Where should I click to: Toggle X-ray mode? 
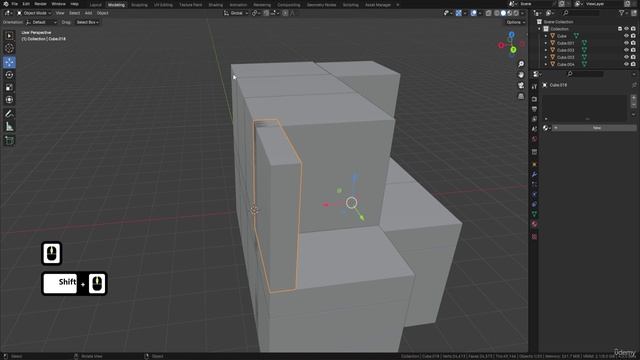489,13
